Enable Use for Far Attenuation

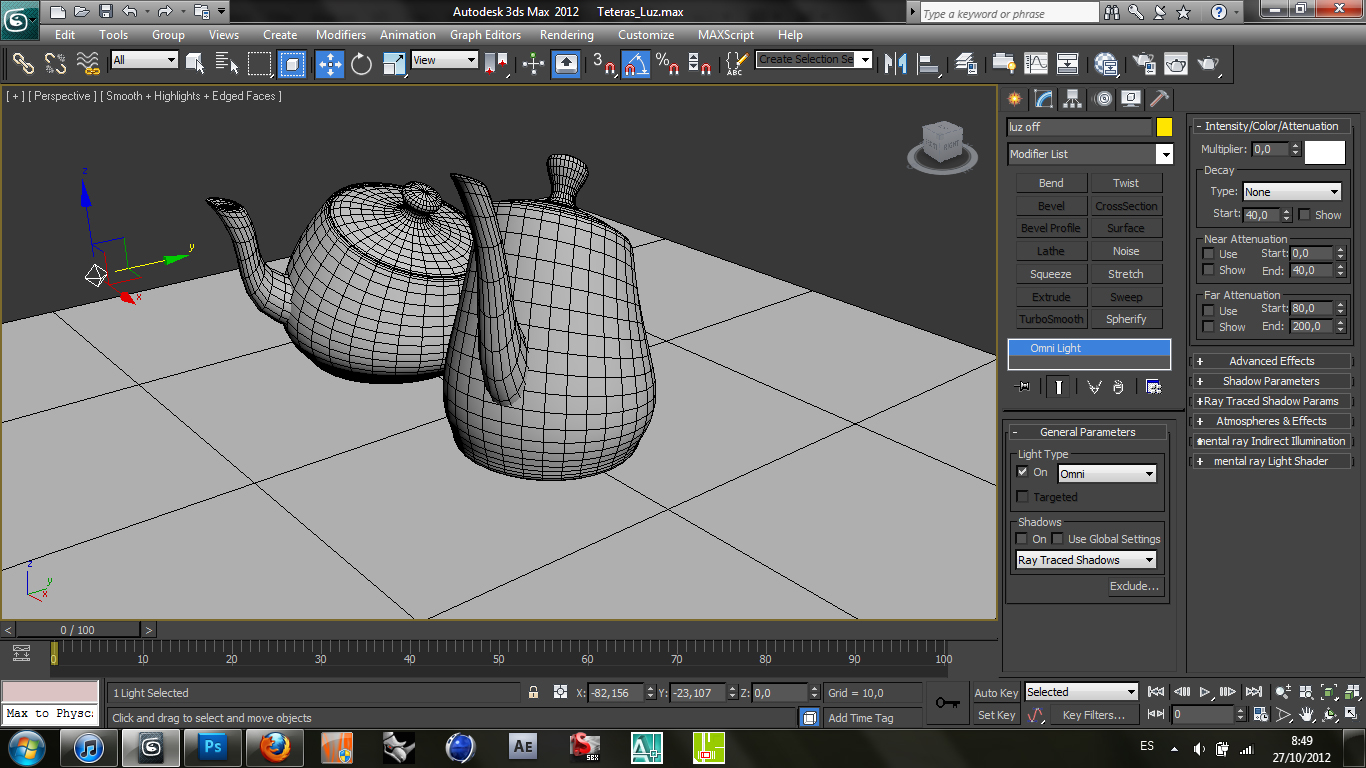pyautogui.click(x=1209, y=311)
